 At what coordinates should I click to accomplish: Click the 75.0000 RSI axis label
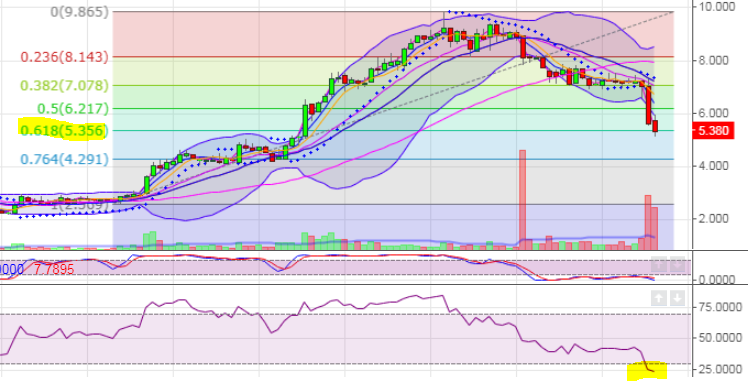click(x=714, y=307)
